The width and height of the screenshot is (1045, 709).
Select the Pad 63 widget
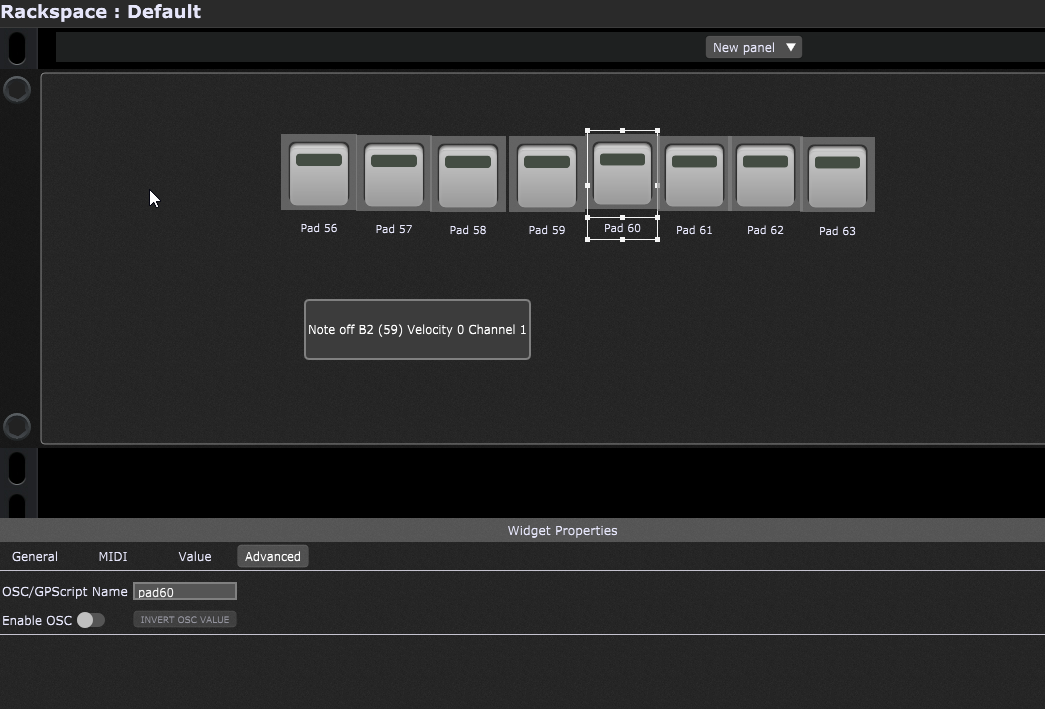[837, 176]
